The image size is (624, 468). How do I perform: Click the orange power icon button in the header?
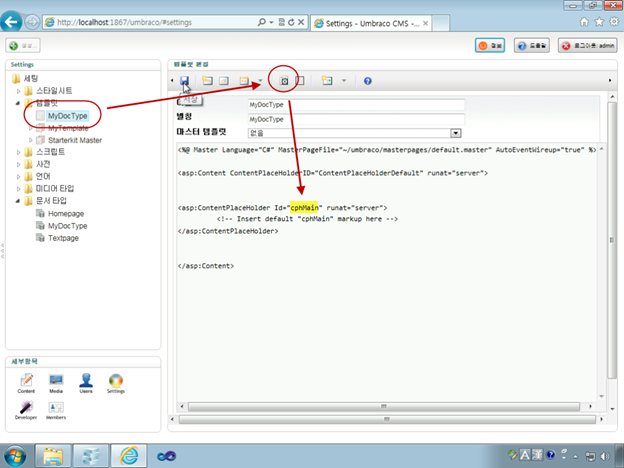tap(490, 46)
